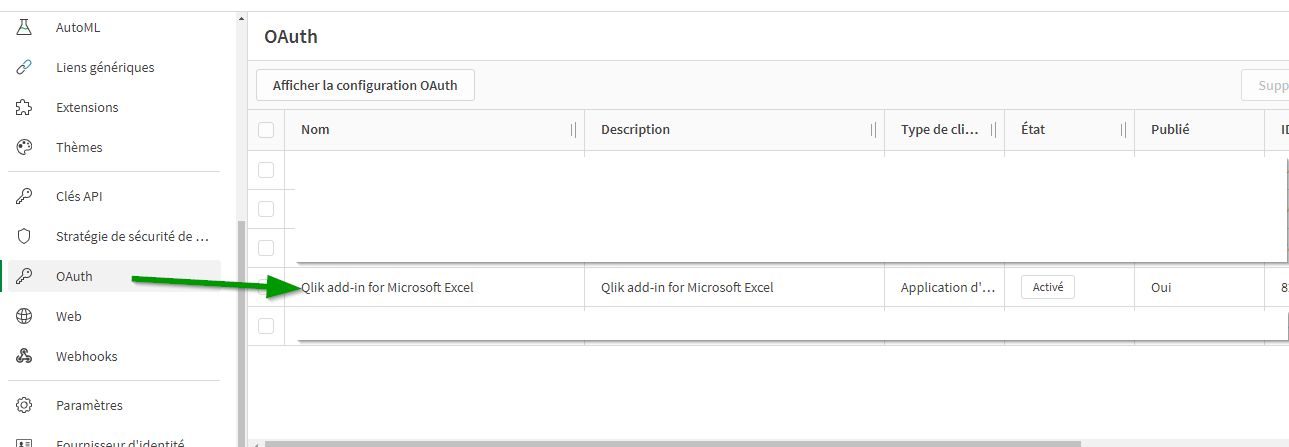Click the Paramètres gear icon
Screen dimensions: 1289x447
pos(25,406)
